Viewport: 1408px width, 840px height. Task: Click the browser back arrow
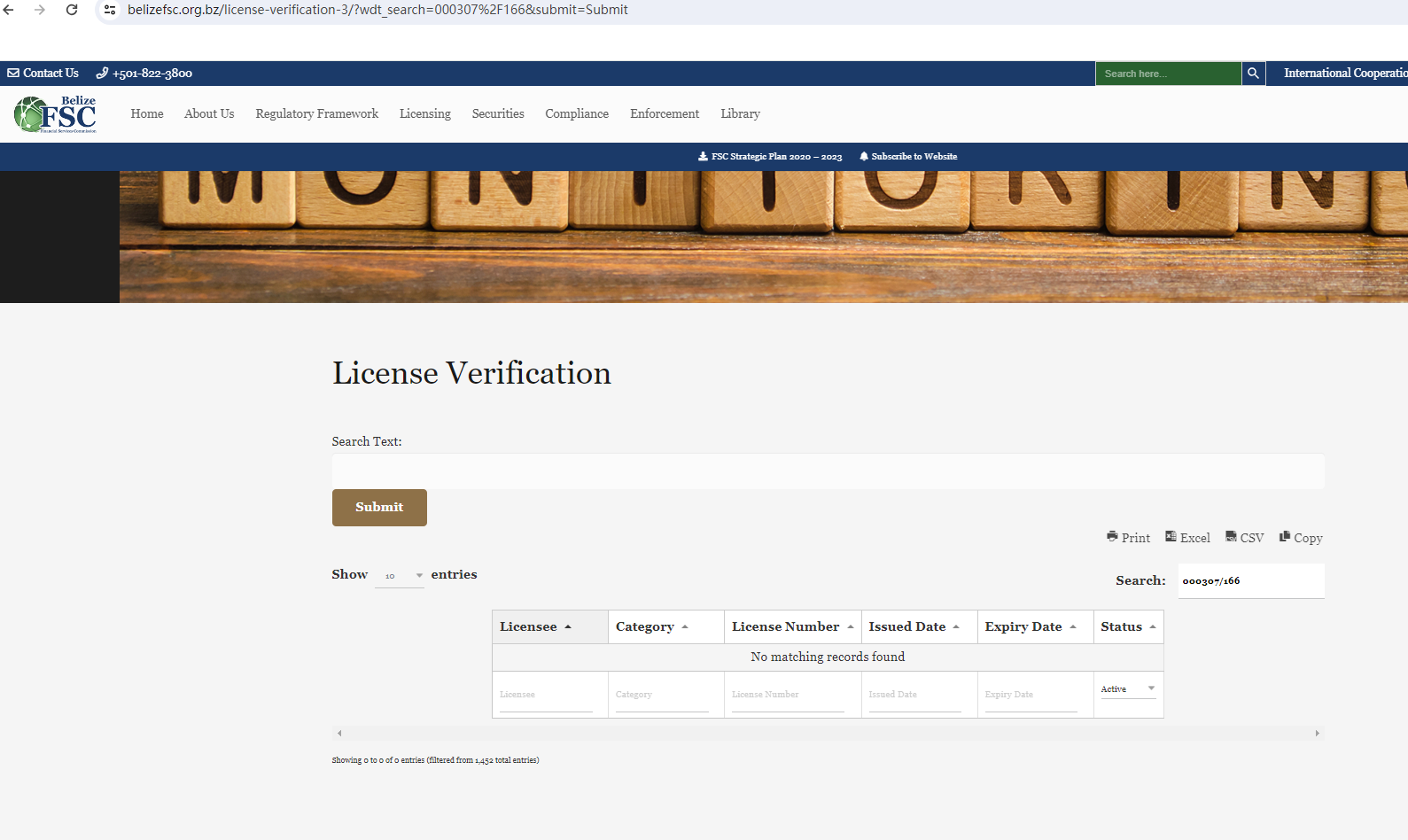[9, 10]
